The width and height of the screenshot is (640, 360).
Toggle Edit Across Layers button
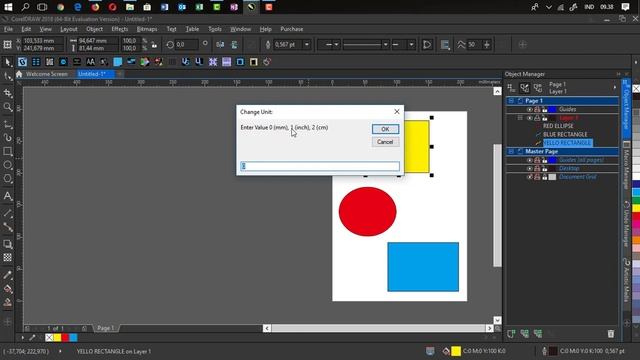[x=524, y=87]
